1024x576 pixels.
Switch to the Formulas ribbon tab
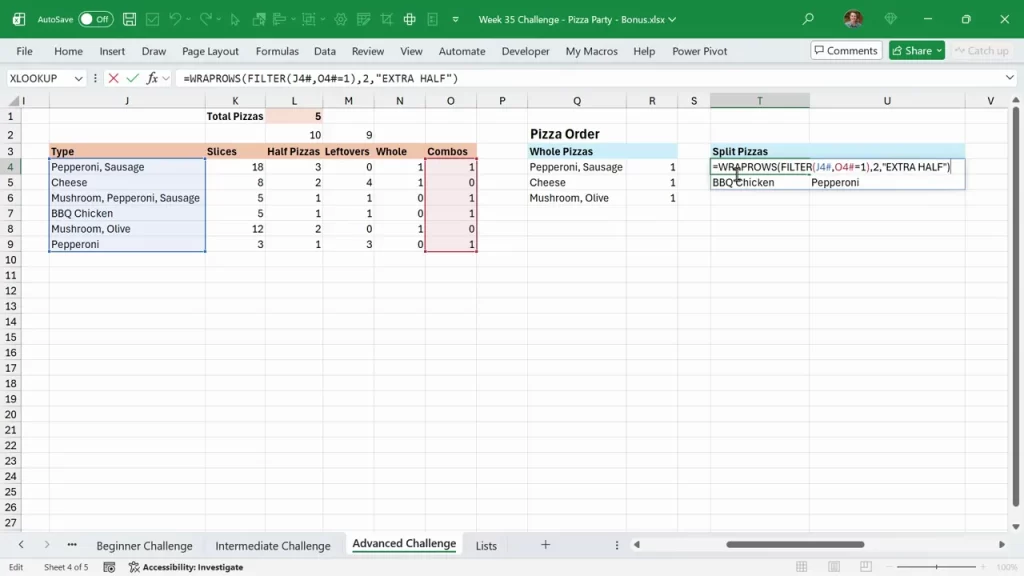pyautogui.click(x=277, y=51)
